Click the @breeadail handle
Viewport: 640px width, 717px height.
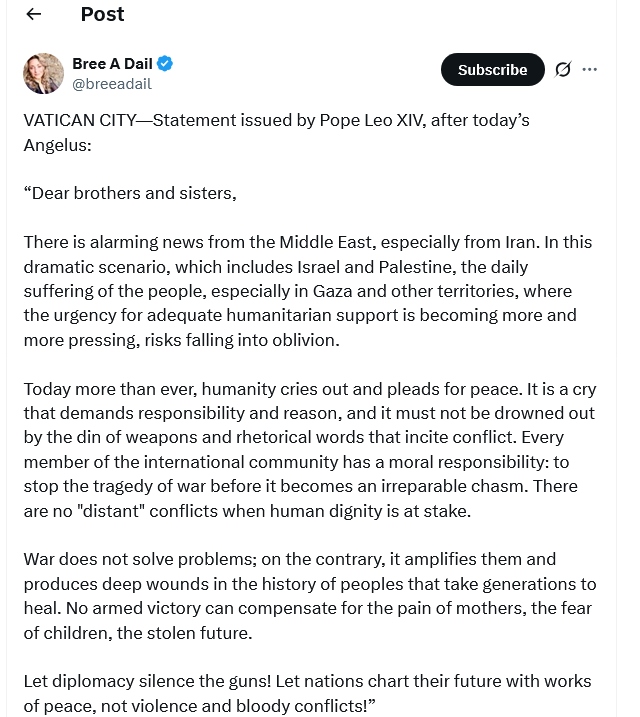pyautogui.click(x=109, y=83)
